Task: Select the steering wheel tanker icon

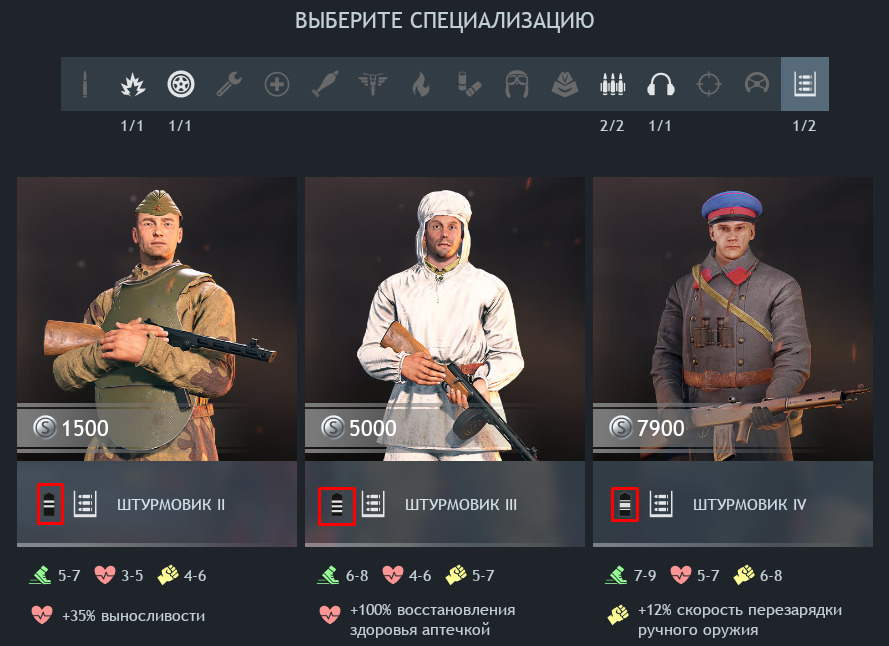Action: coord(757,85)
